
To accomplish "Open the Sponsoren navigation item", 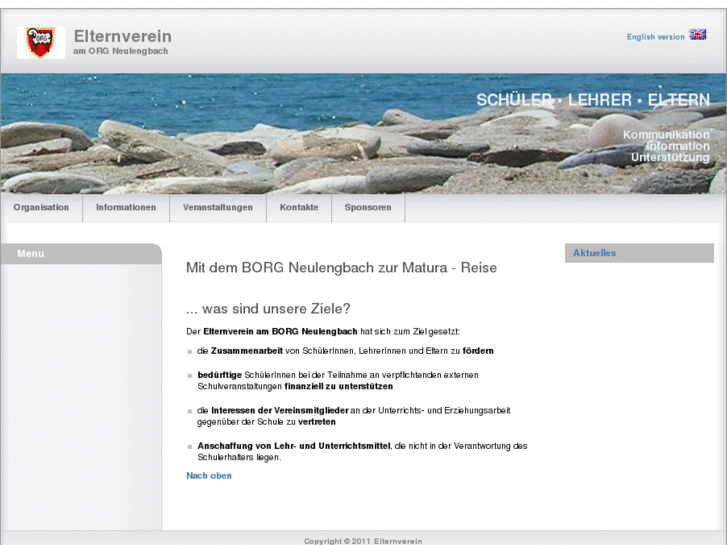I will point(368,207).
